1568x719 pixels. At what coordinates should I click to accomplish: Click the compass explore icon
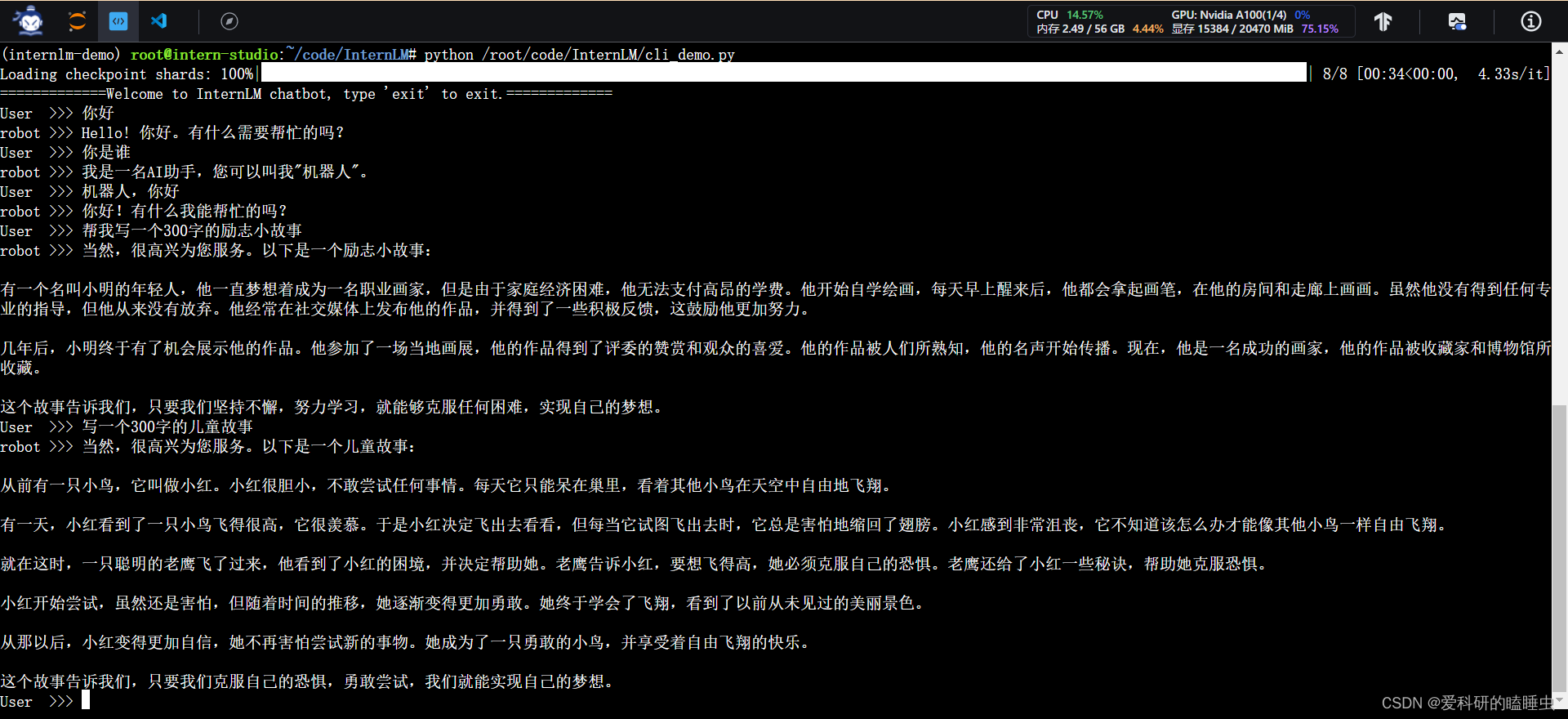229,21
